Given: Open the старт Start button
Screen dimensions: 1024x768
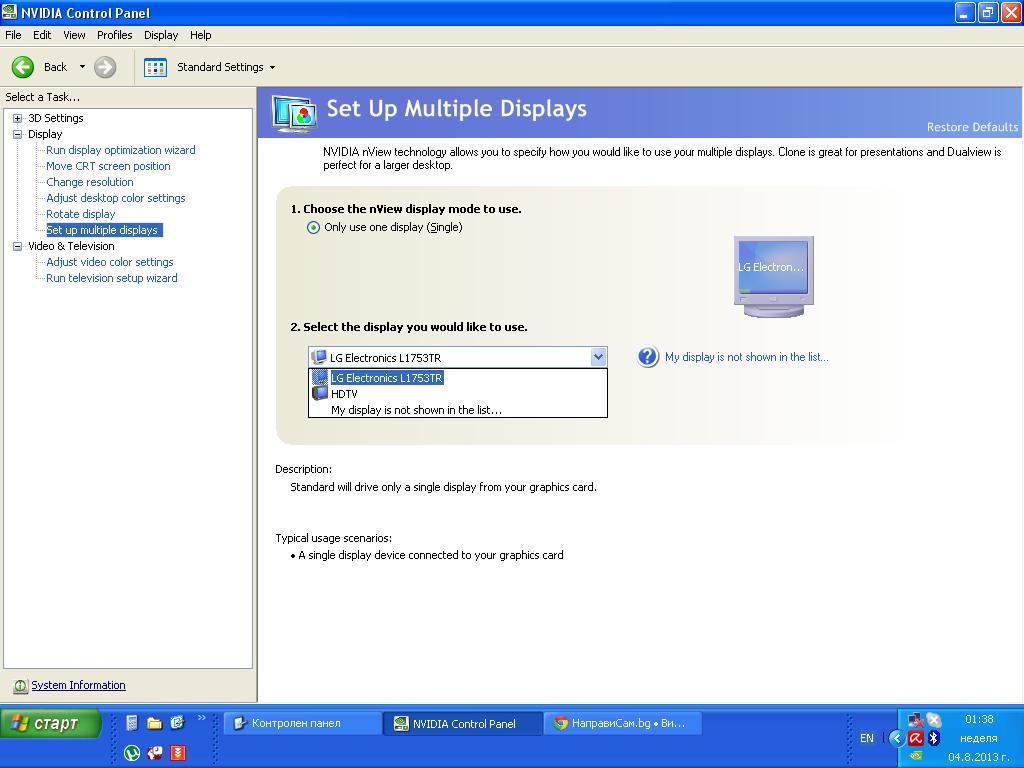Looking at the screenshot, I should point(50,724).
